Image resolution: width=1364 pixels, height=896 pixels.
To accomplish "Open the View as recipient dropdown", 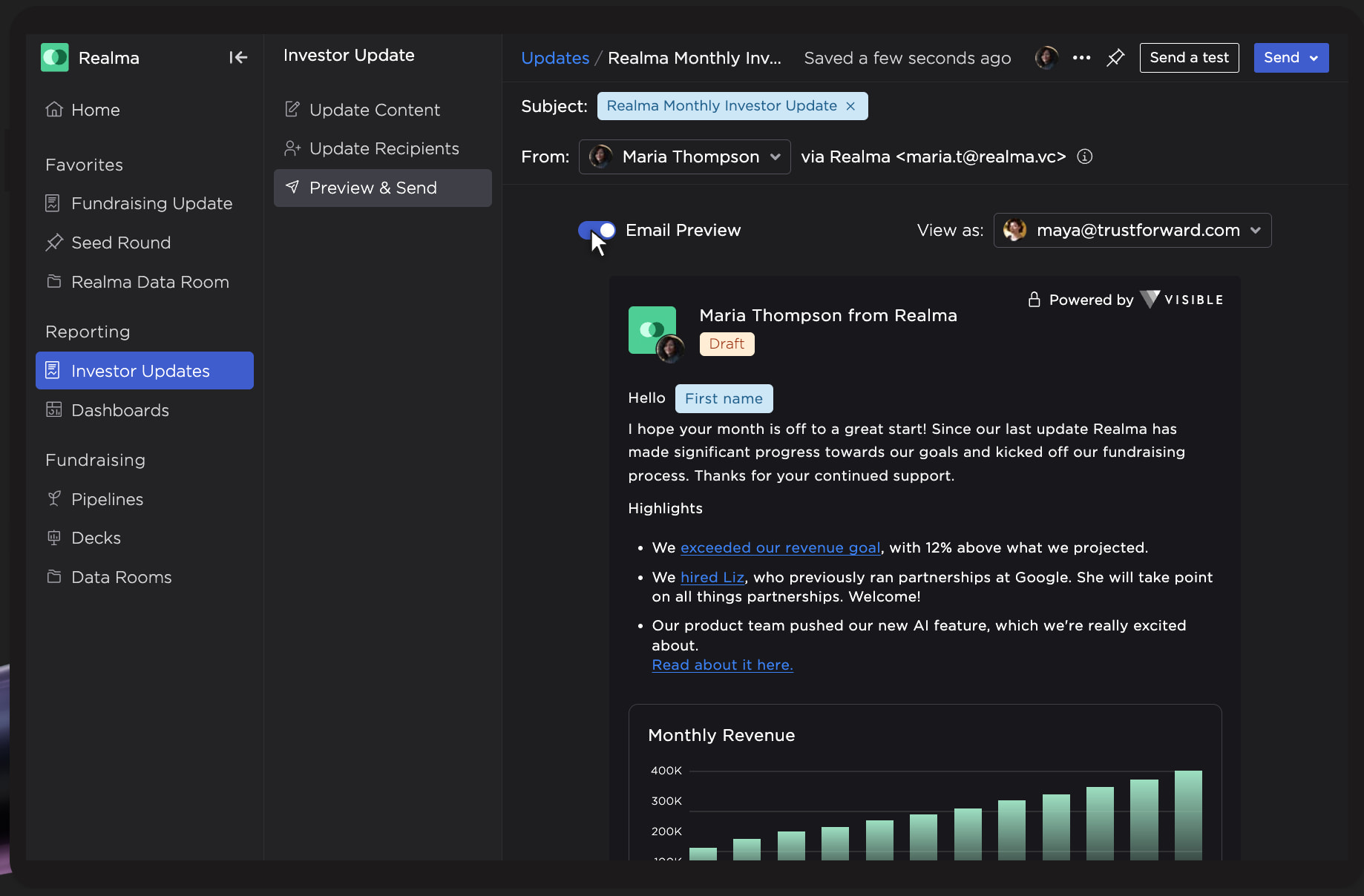I will [x=1132, y=230].
